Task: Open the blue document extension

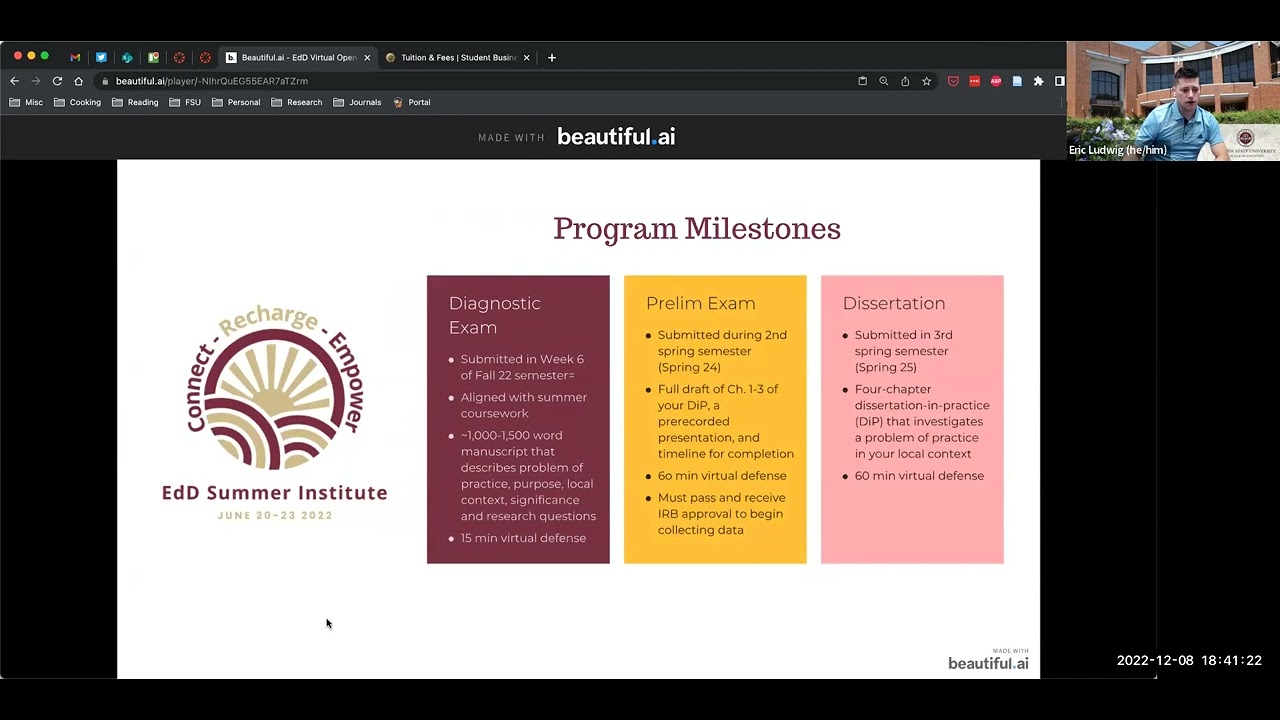Action: pyautogui.click(x=1017, y=81)
